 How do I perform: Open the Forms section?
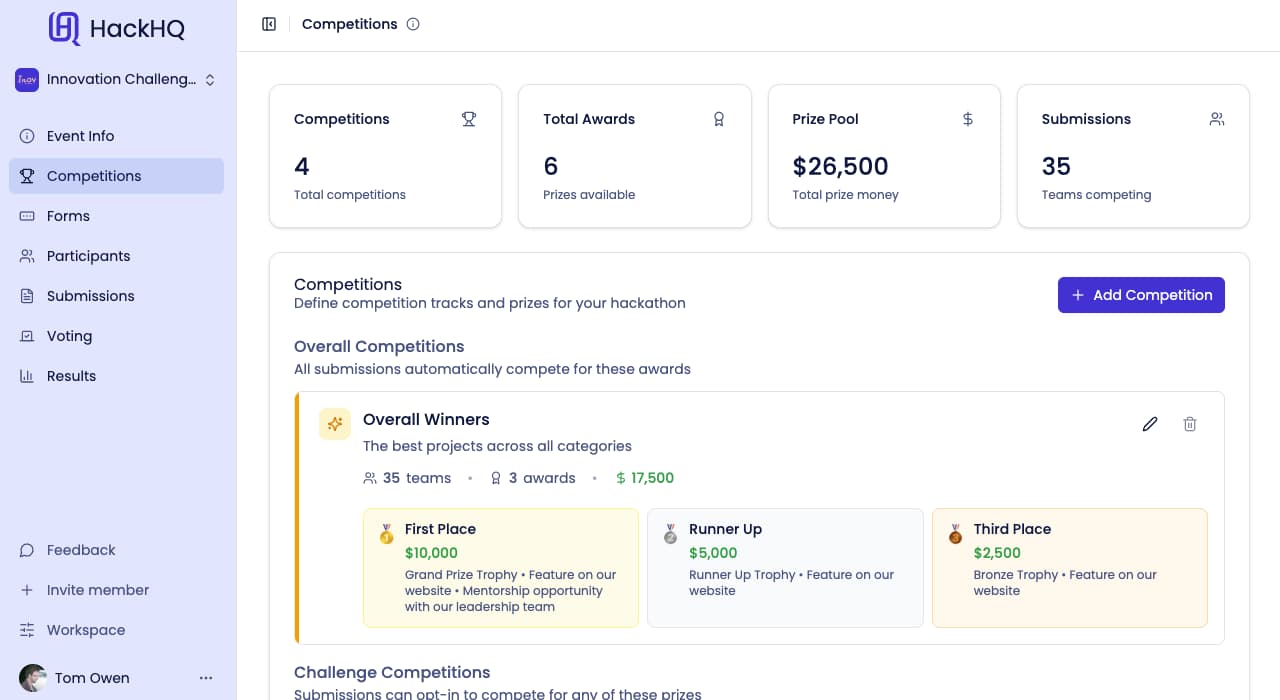[68, 216]
